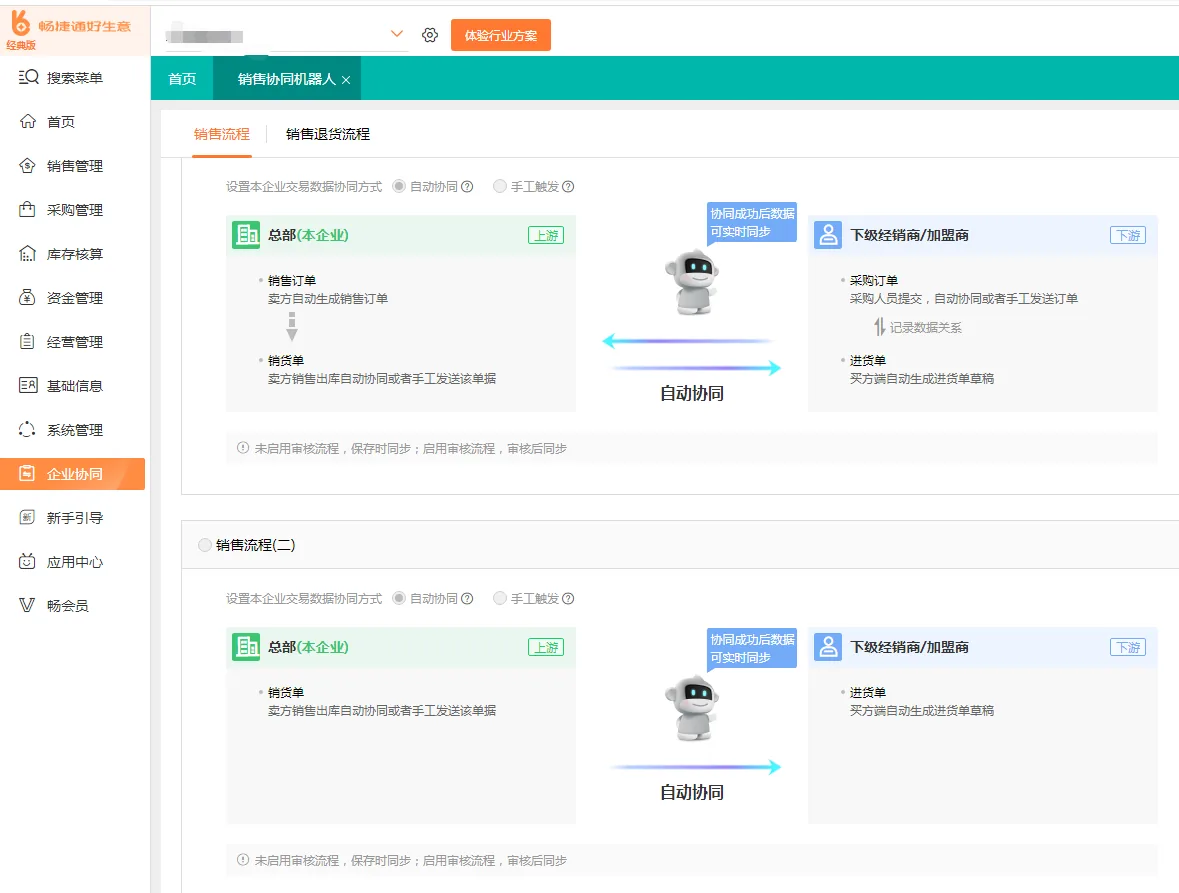Click the 上游 tag in the first 总部 card
The image size is (1179, 893).
[x=546, y=235]
